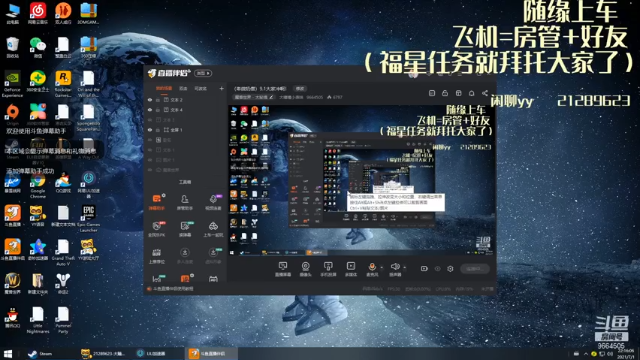Image resolution: width=640 pixels, height=360 pixels.
Task: Click the live preview canvas area
Action: (x=362, y=180)
